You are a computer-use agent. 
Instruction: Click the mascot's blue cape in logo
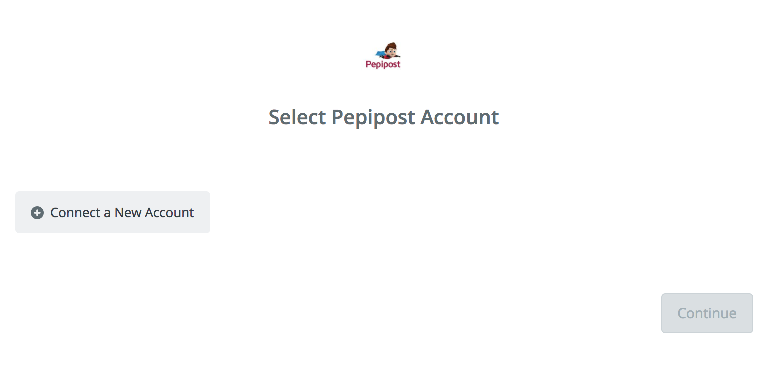coord(380,53)
